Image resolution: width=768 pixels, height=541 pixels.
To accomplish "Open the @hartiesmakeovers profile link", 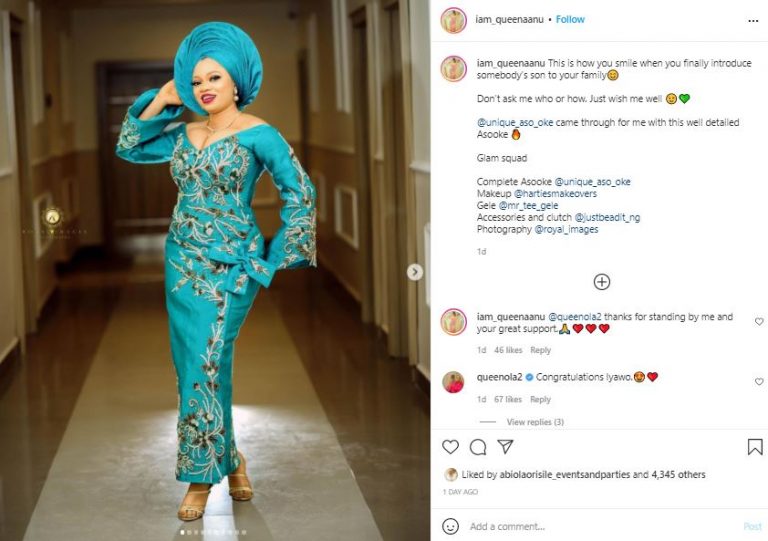I will (x=555, y=193).
